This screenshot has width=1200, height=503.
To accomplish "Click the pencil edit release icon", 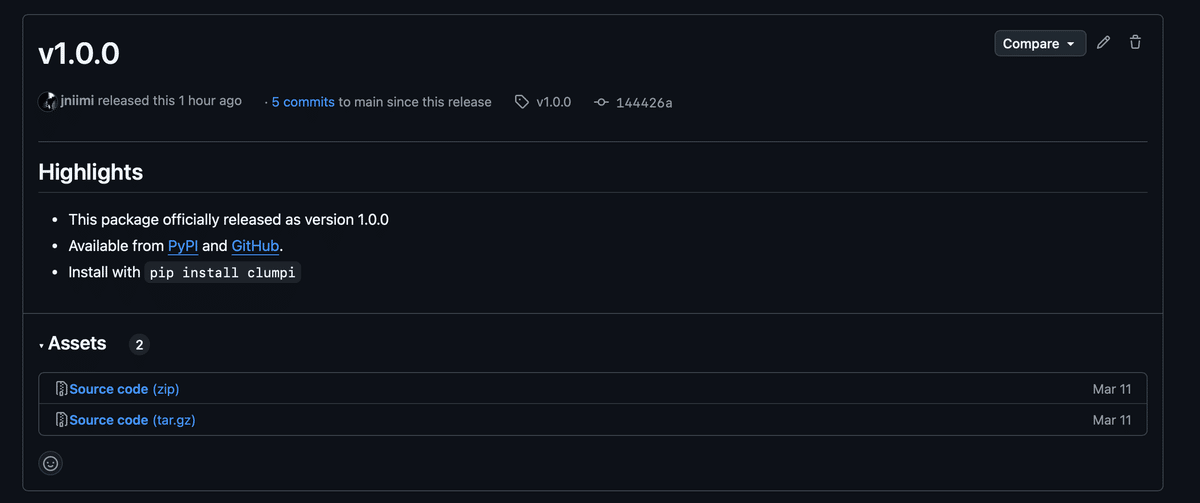I will (x=1103, y=43).
